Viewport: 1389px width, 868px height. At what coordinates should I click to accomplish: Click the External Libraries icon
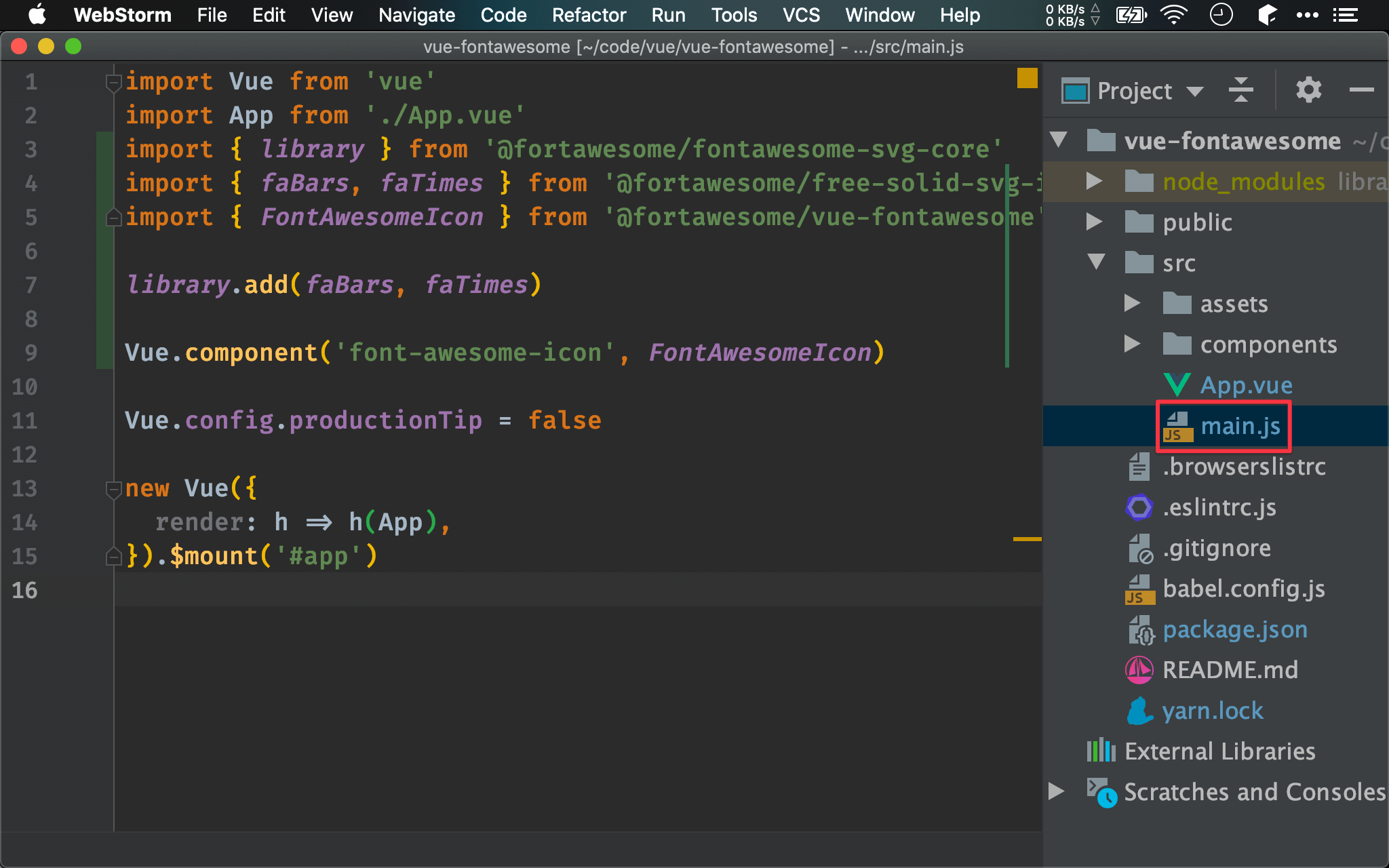pyautogui.click(x=1101, y=751)
